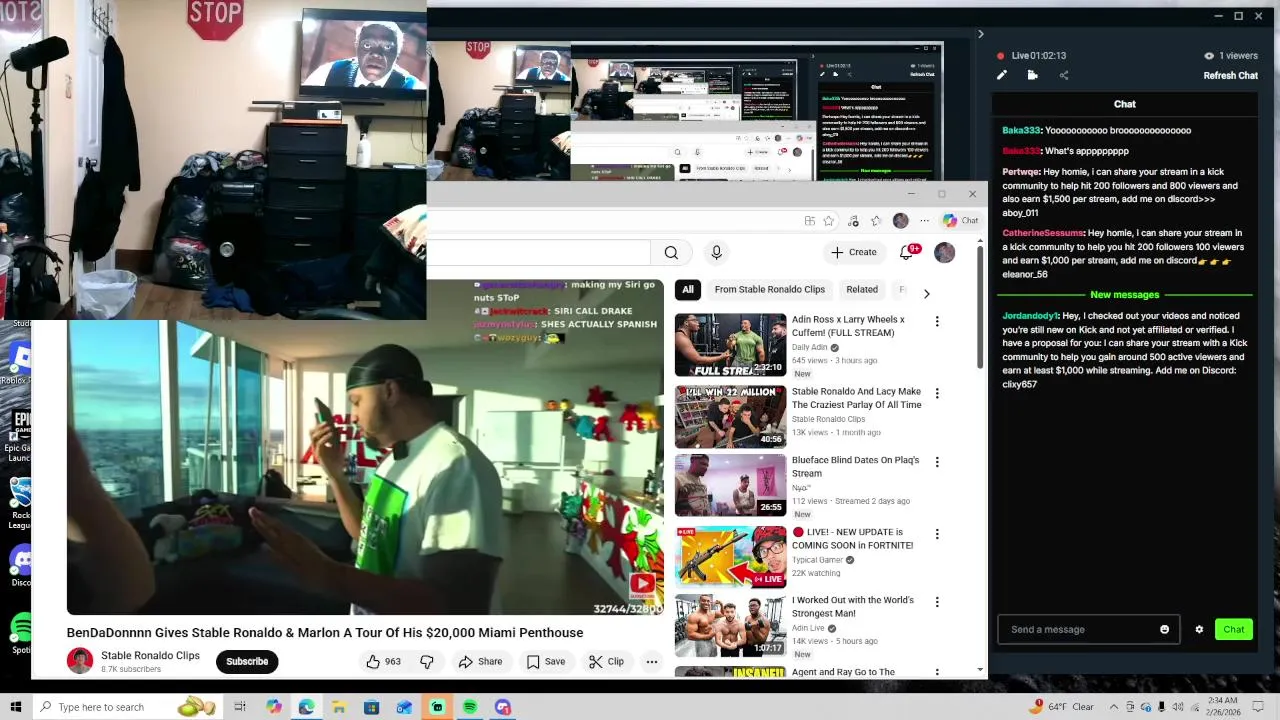
Task: Open Spotify from the taskbar
Action: [x=470, y=707]
